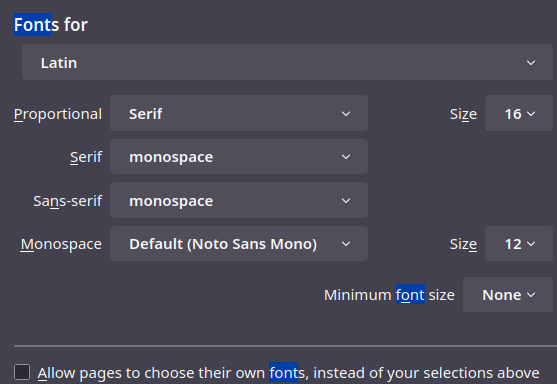557x384 pixels.
Task: Change proportional font size 16
Action: [519, 114]
